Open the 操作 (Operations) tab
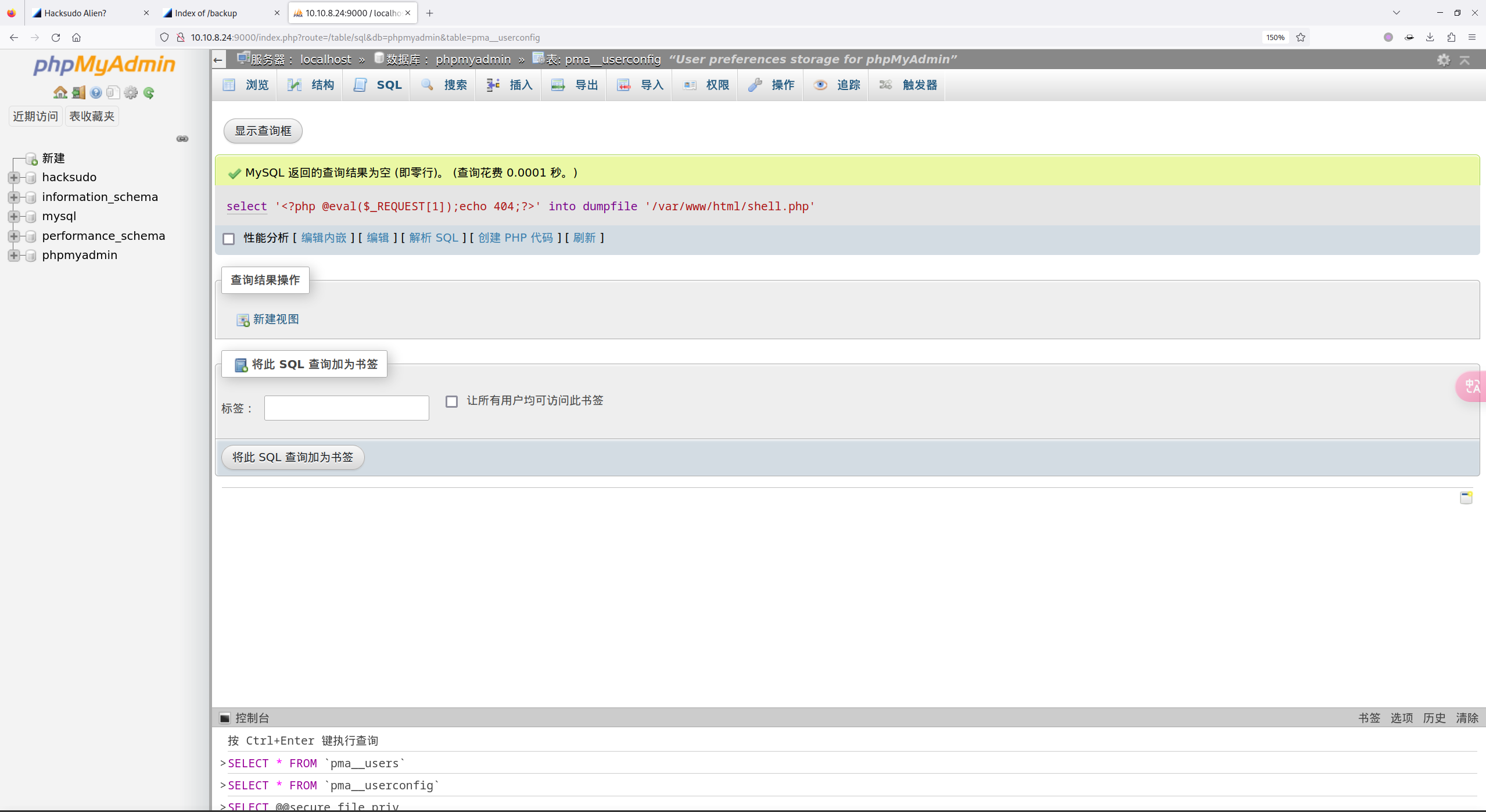Viewport: 1486px width, 812px height. tap(771, 85)
